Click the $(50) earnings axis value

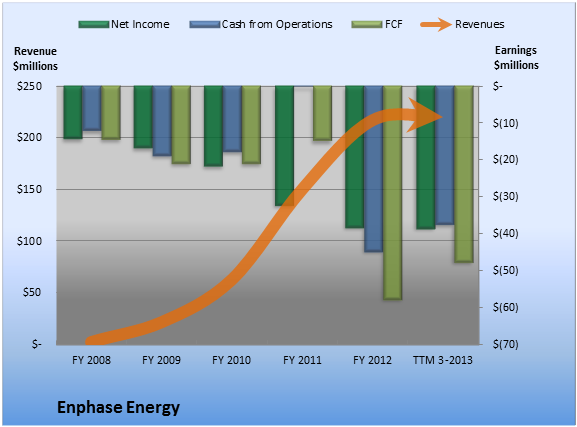point(506,270)
